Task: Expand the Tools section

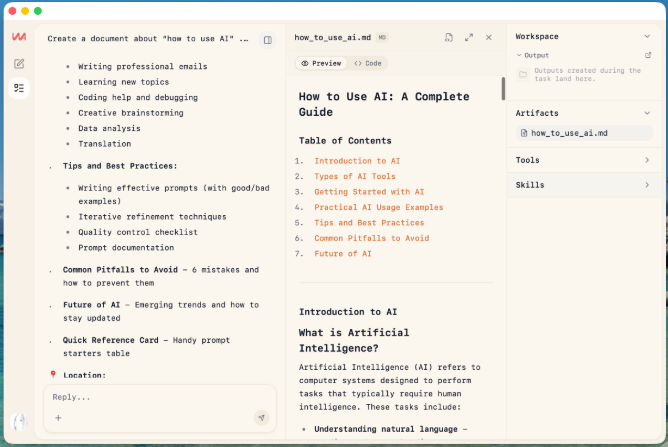Action: (x=584, y=160)
